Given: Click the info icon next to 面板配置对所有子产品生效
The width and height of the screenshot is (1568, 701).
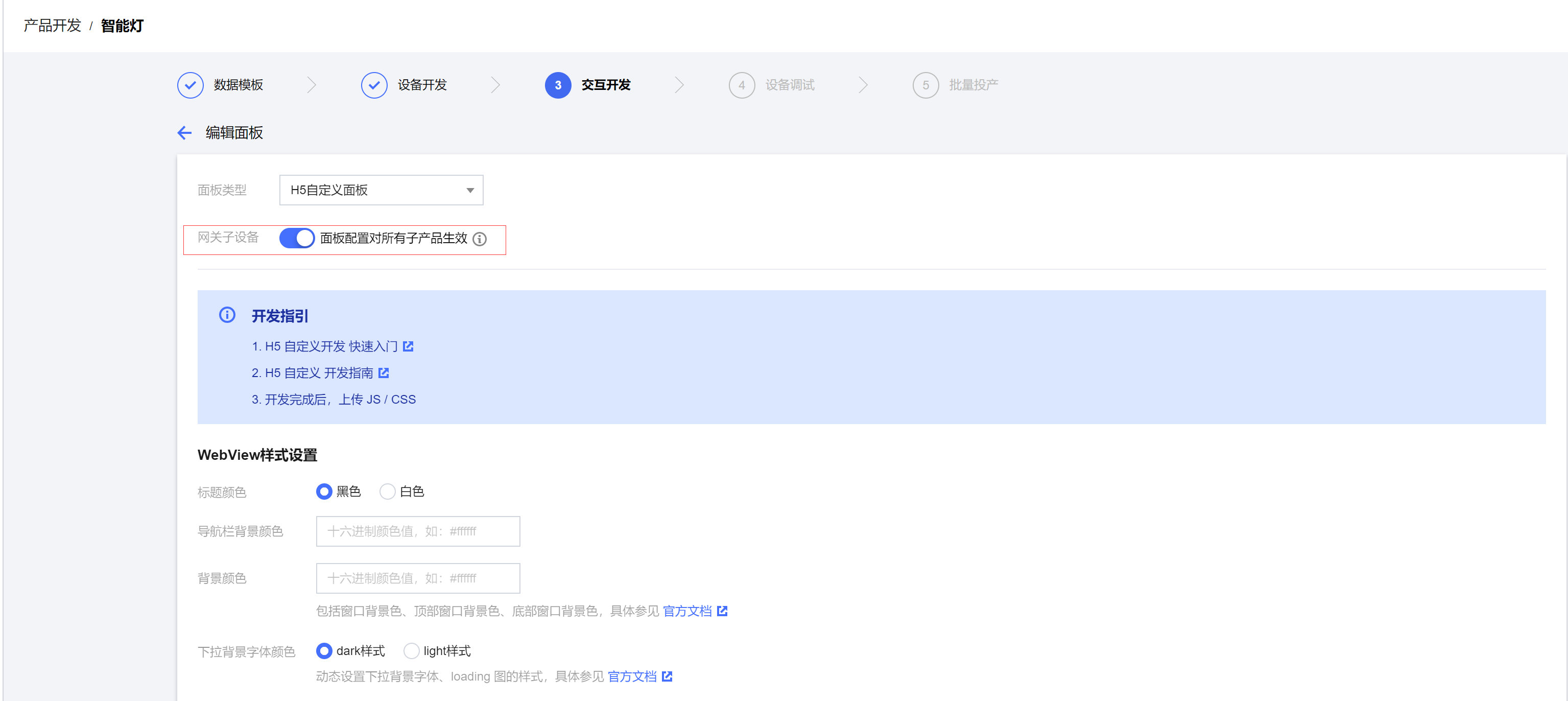Looking at the screenshot, I should 480,239.
